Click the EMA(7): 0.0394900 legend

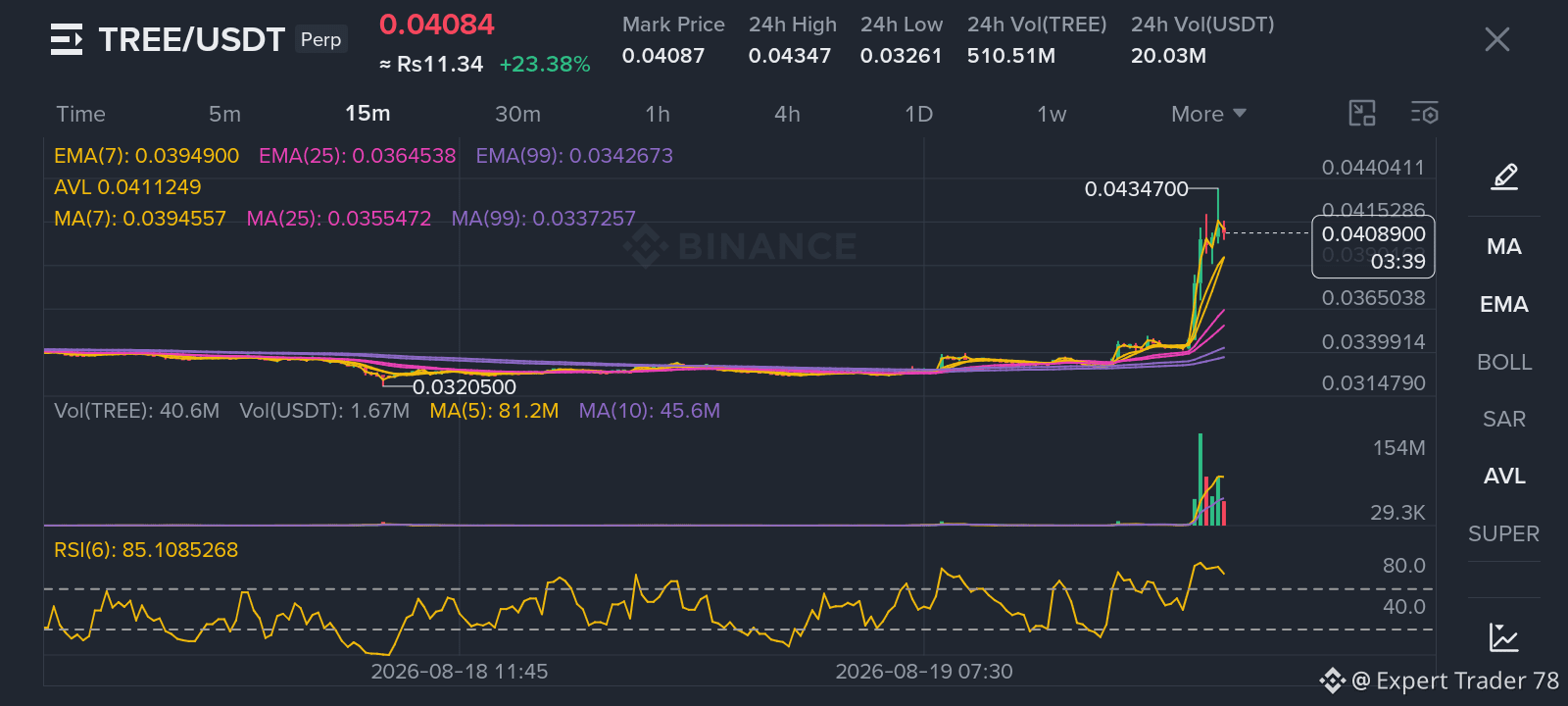click(x=146, y=156)
